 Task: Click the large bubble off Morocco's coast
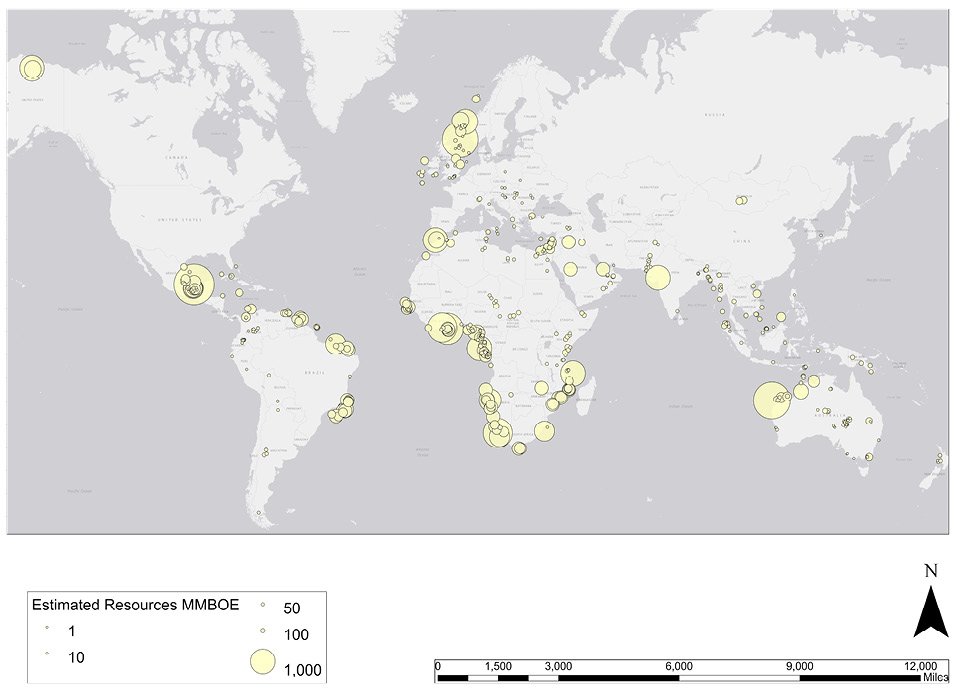(x=435, y=241)
